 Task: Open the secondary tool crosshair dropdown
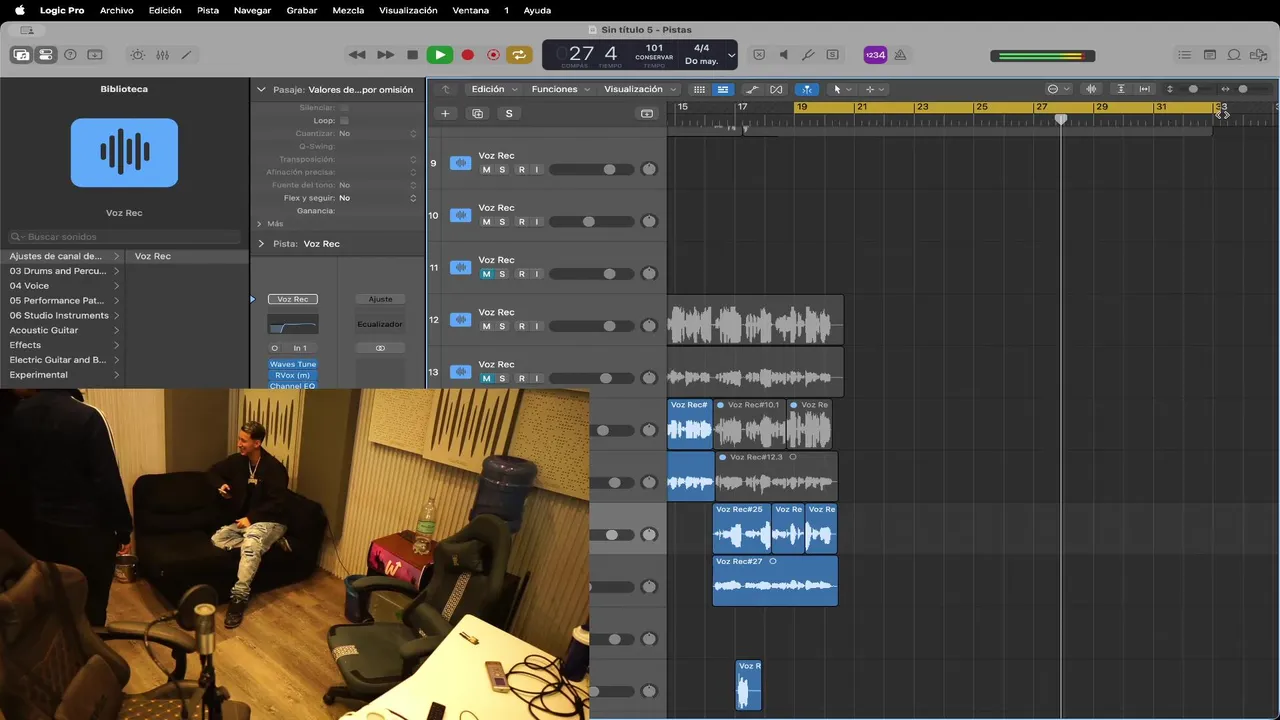875,89
